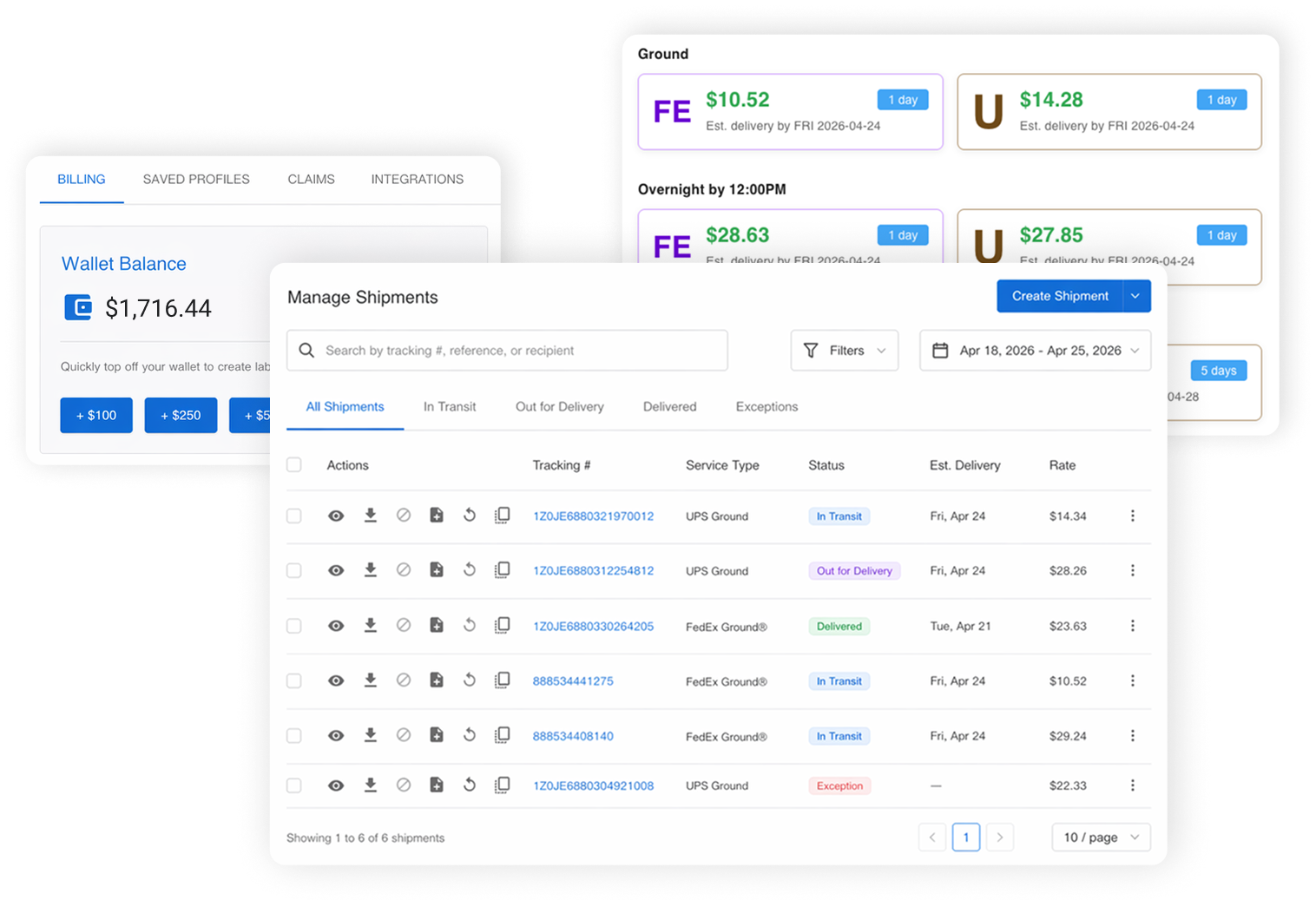Open tracking link 1Z0JE6880321970012
1316x907 pixels.
pos(594,516)
